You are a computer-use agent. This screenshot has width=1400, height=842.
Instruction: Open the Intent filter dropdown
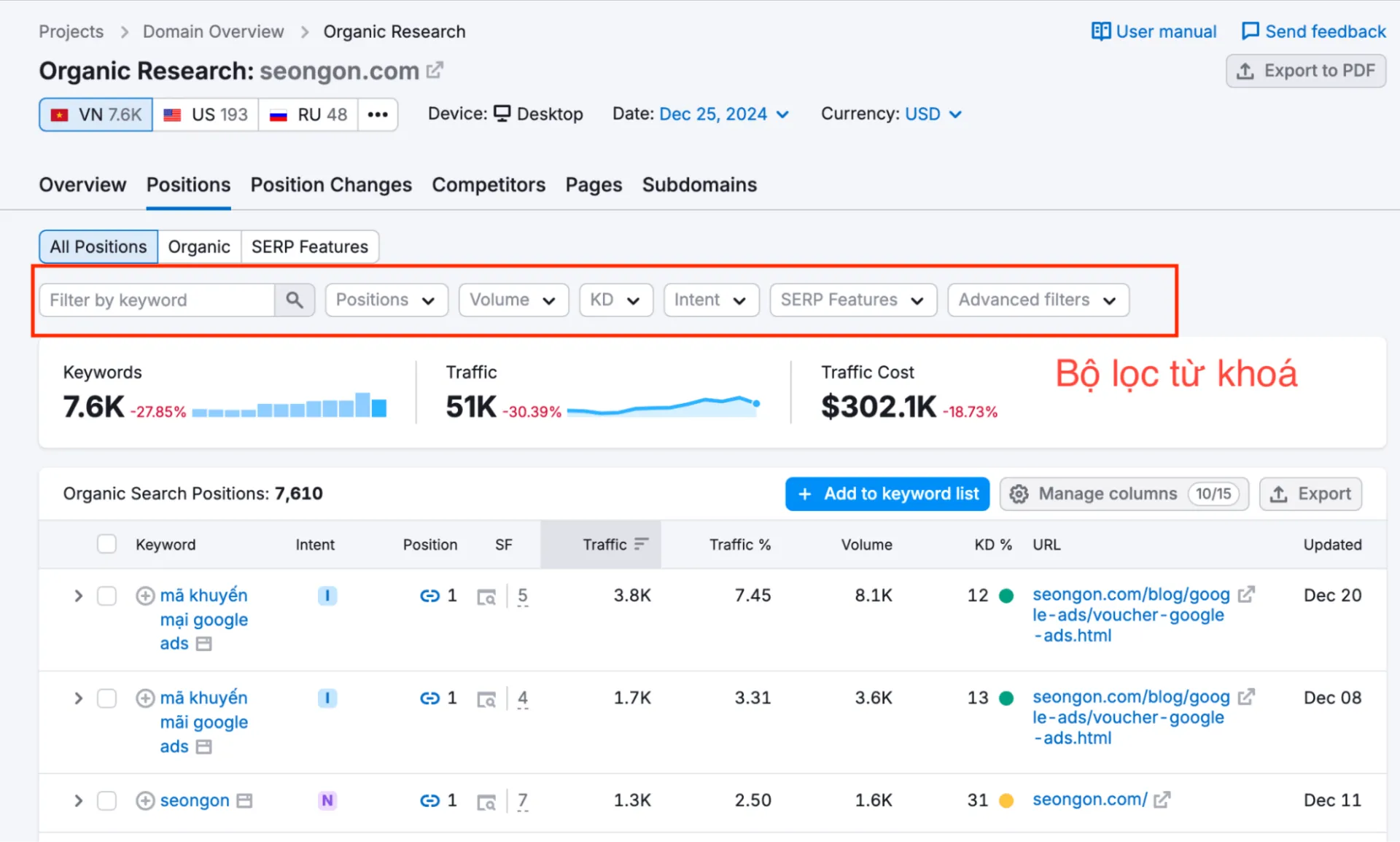click(711, 300)
